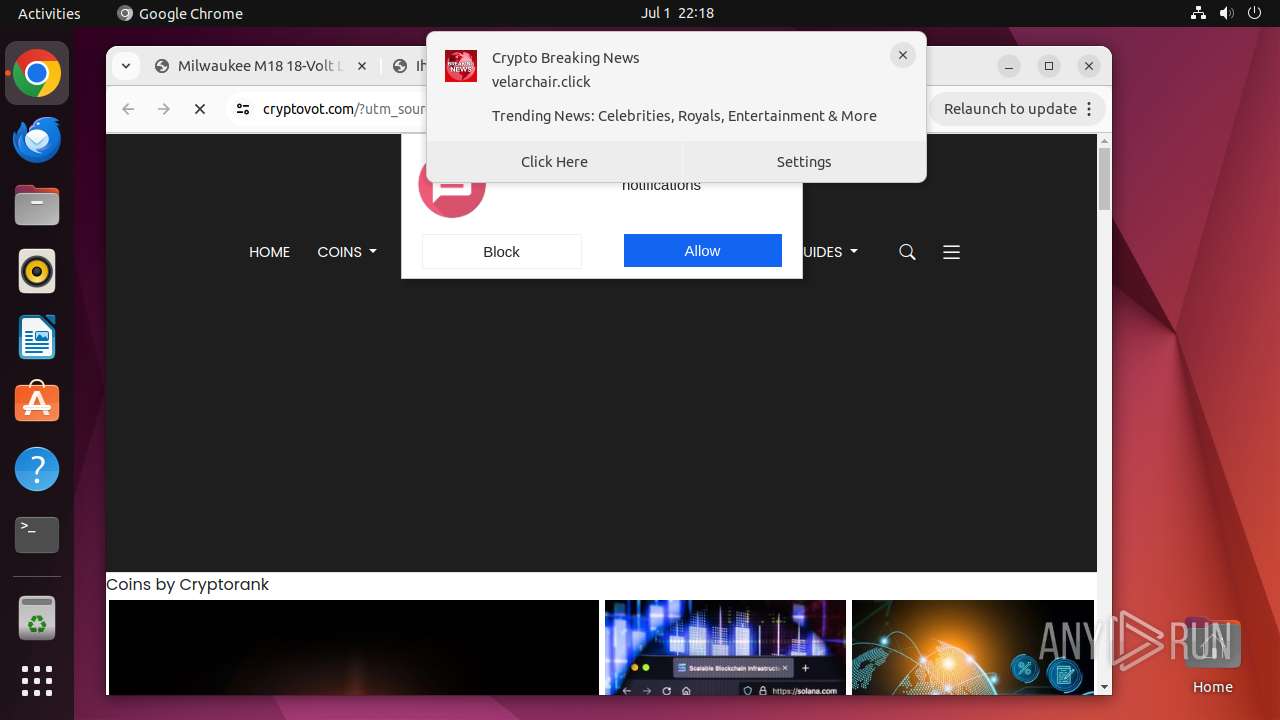
Task: Open the Solana blockchain article thumbnail
Action: pyautogui.click(x=725, y=648)
